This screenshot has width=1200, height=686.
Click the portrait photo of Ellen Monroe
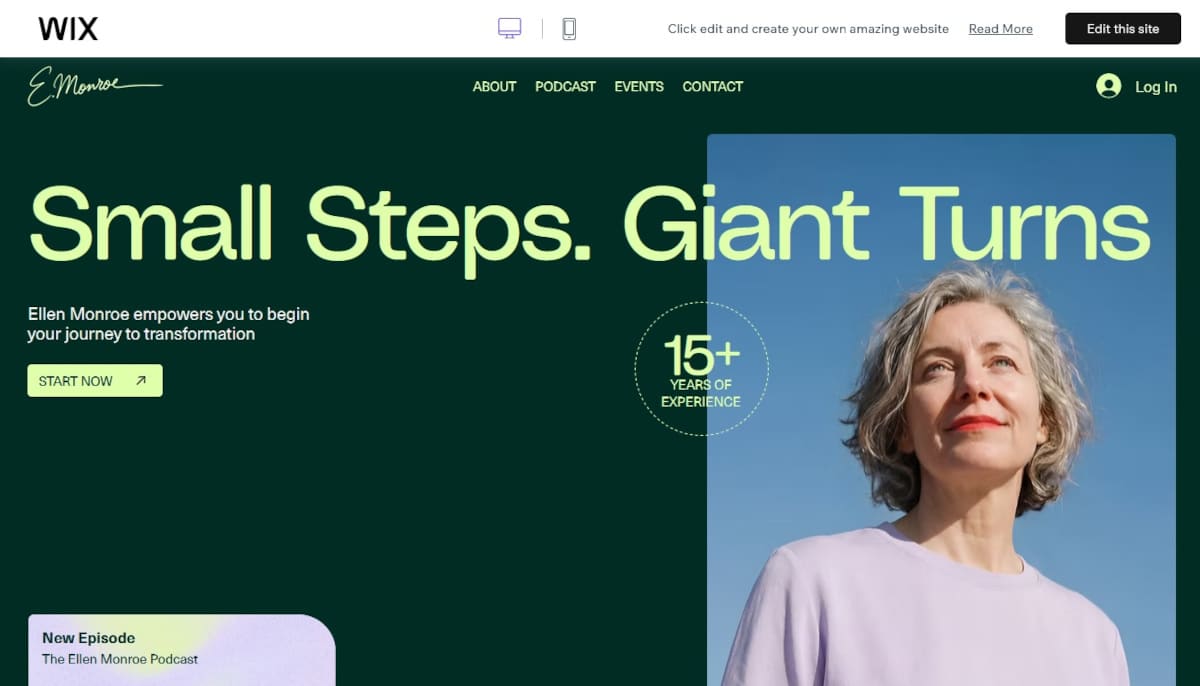point(941,410)
